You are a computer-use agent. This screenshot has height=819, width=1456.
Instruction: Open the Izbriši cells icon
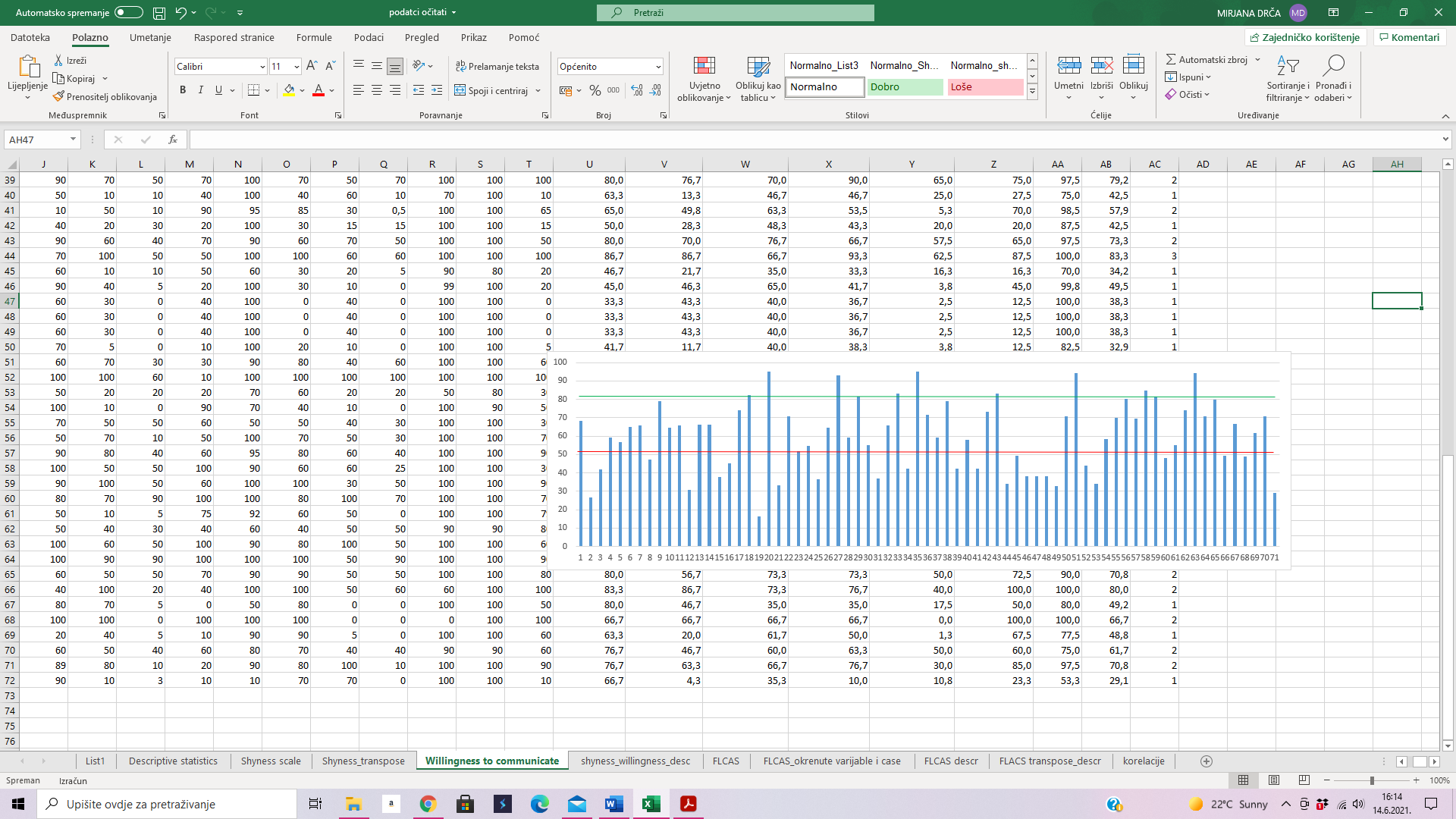pos(1102,65)
